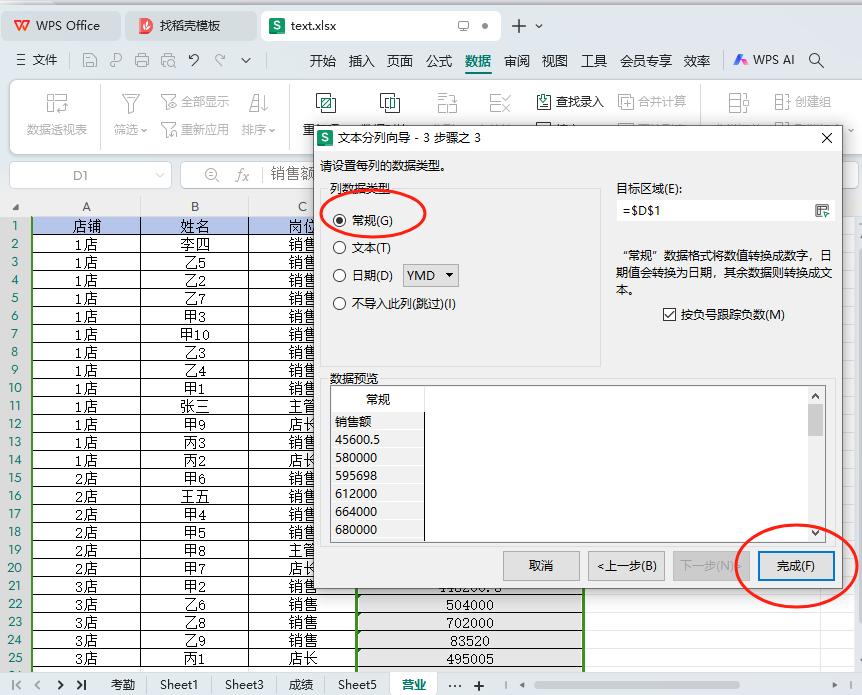
Task: Go to the last sheet tab arrow
Action: point(81,685)
